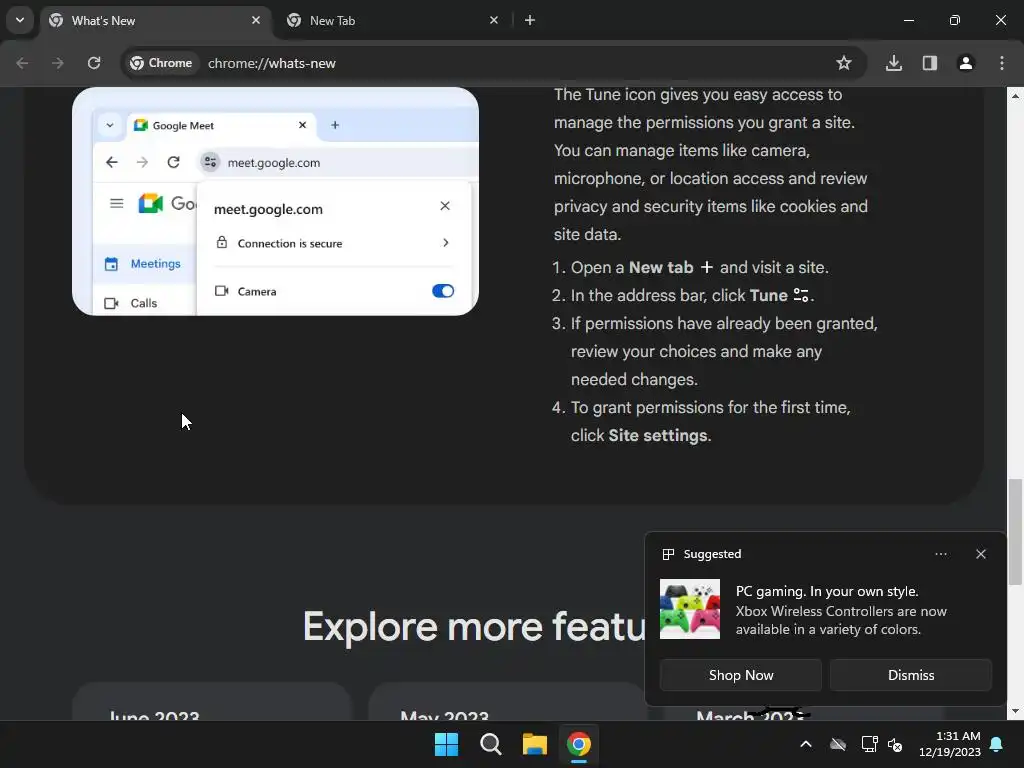Close the New Tab tab
The image size is (1024, 768).
point(494,20)
